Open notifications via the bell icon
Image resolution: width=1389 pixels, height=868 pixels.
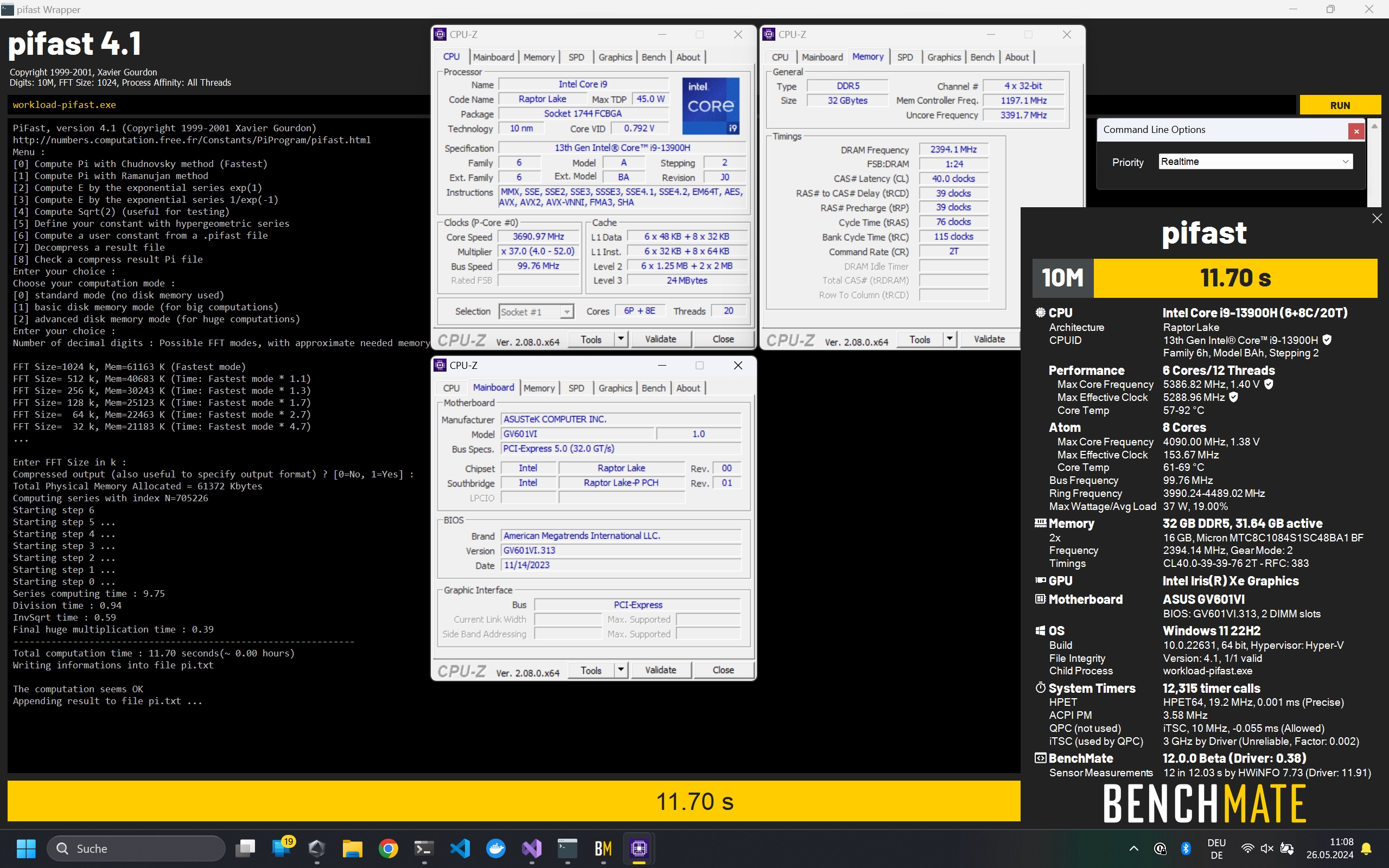1367,848
